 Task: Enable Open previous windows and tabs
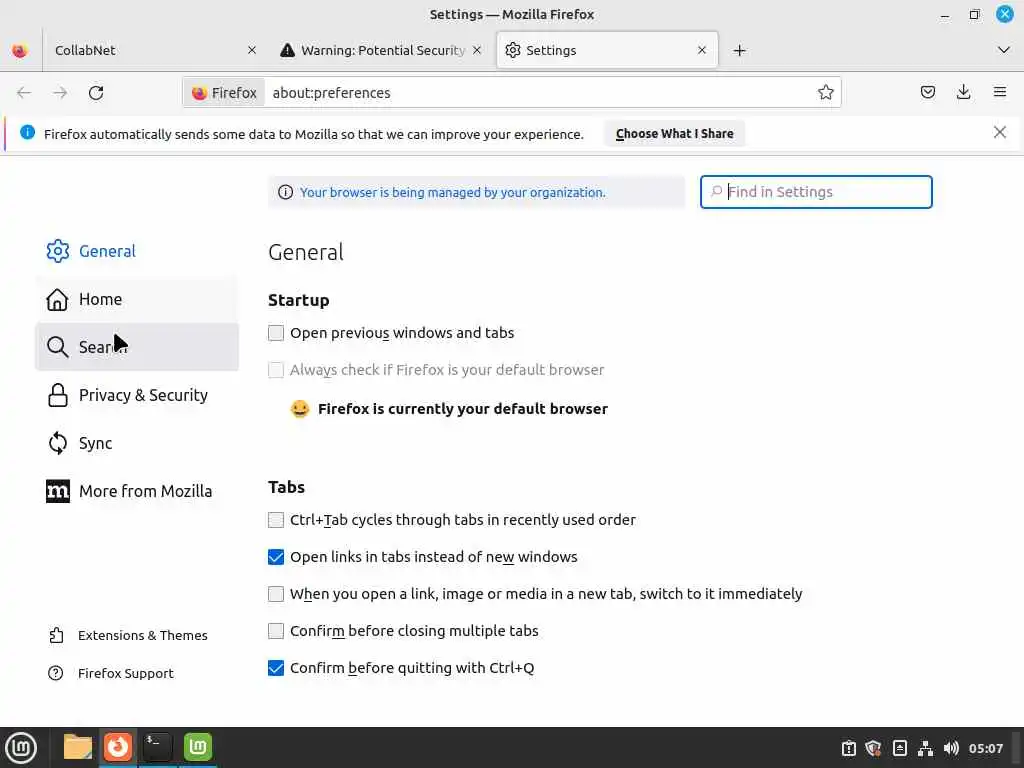pos(276,333)
